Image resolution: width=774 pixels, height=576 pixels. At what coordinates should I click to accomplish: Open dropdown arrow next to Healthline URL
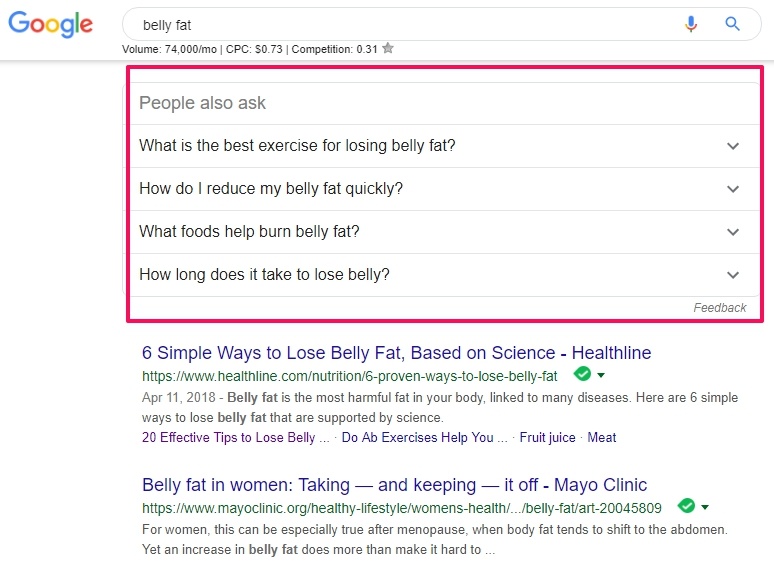click(x=601, y=376)
